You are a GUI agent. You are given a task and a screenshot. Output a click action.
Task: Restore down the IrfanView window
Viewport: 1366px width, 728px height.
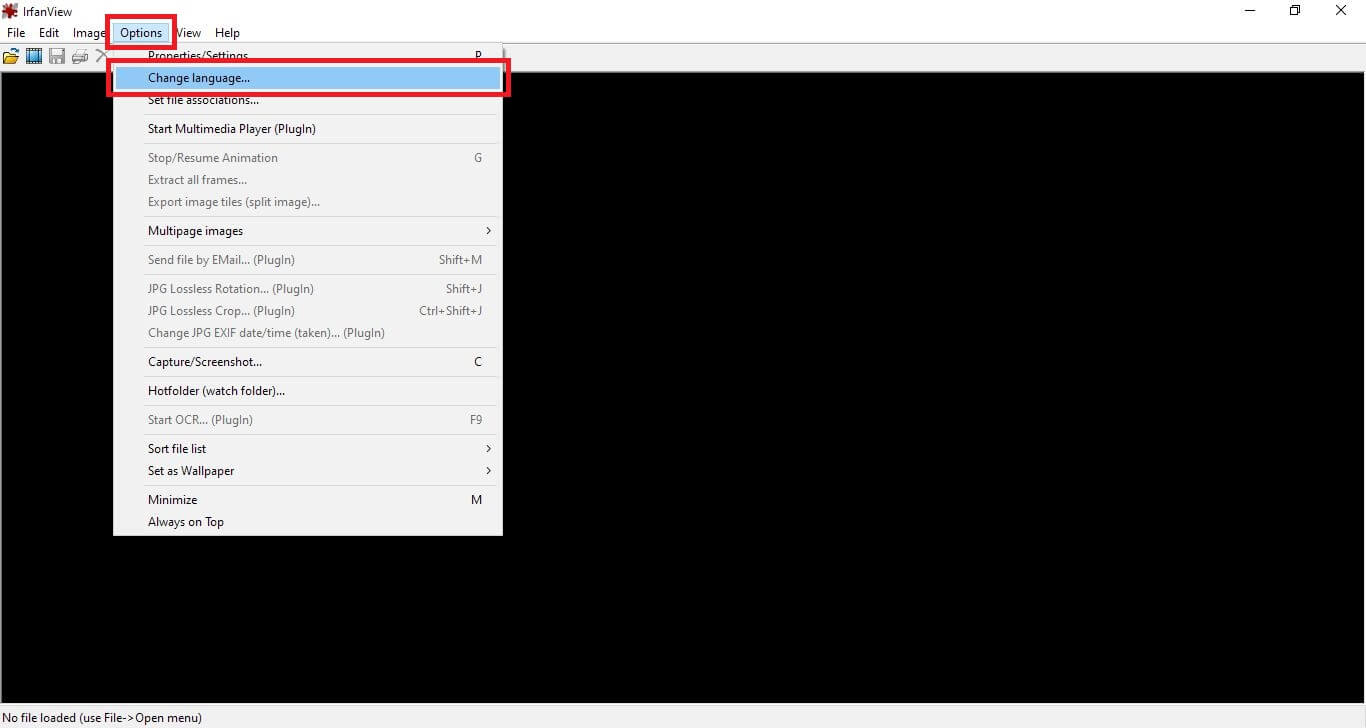pos(1296,11)
